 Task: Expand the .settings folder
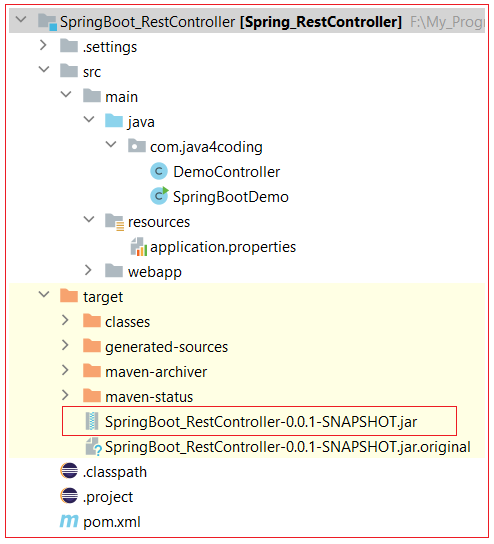(43, 45)
